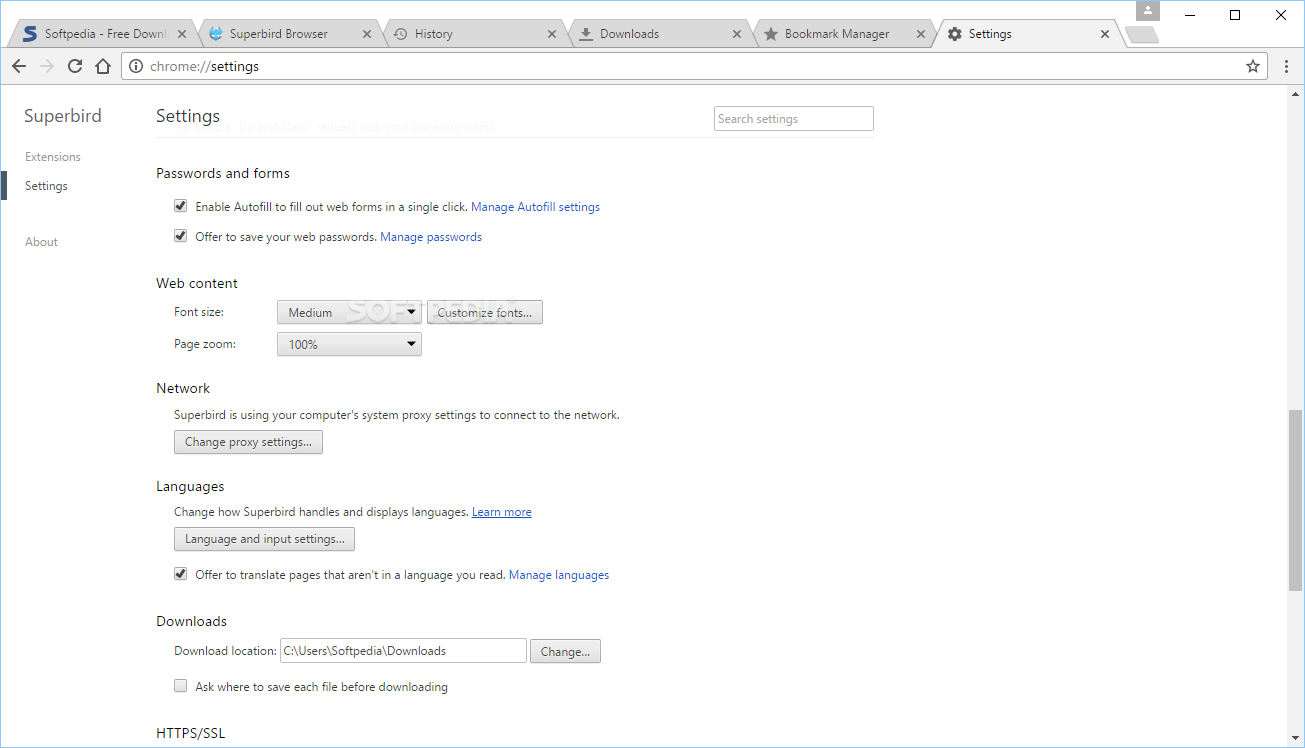The height and width of the screenshot is (748, 1305).
Task: Click the scrollbar down arrow
Action: click(x=1296, y=739)
